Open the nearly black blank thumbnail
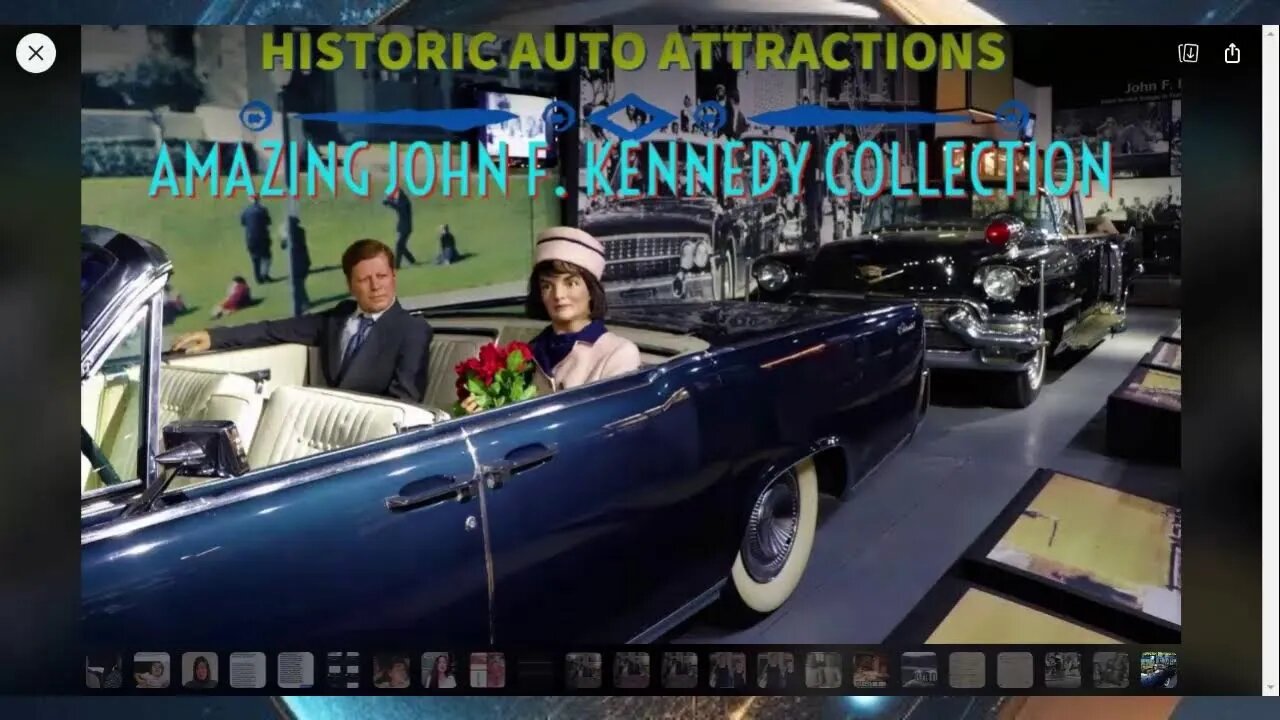 pos(535,670)
